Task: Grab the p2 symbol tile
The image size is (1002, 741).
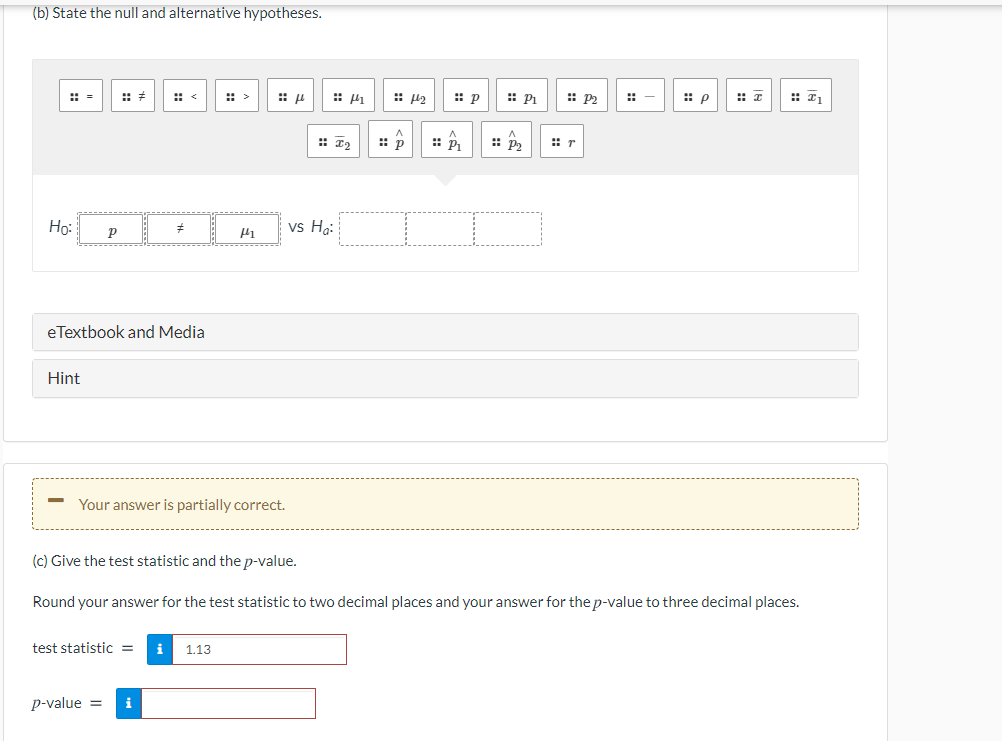Action: pos(582,95)
